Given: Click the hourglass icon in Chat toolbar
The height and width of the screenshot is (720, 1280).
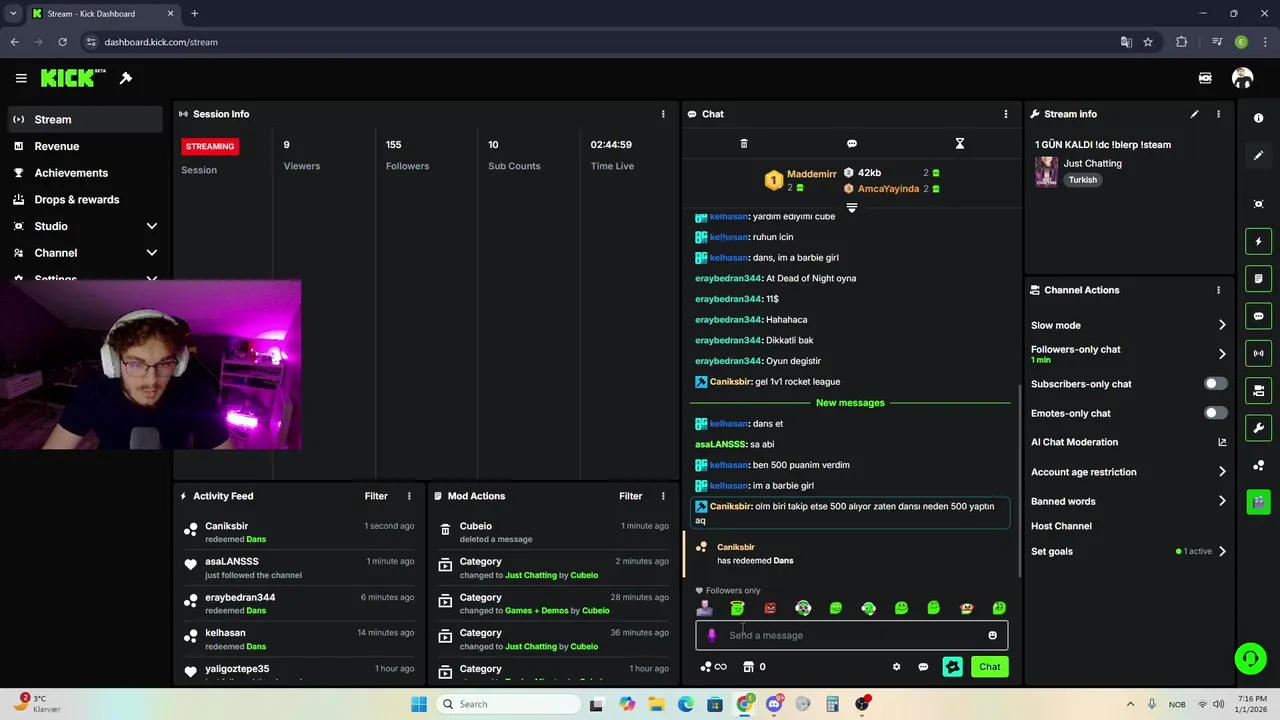Looking at the screenshot, I should (959, 144).
